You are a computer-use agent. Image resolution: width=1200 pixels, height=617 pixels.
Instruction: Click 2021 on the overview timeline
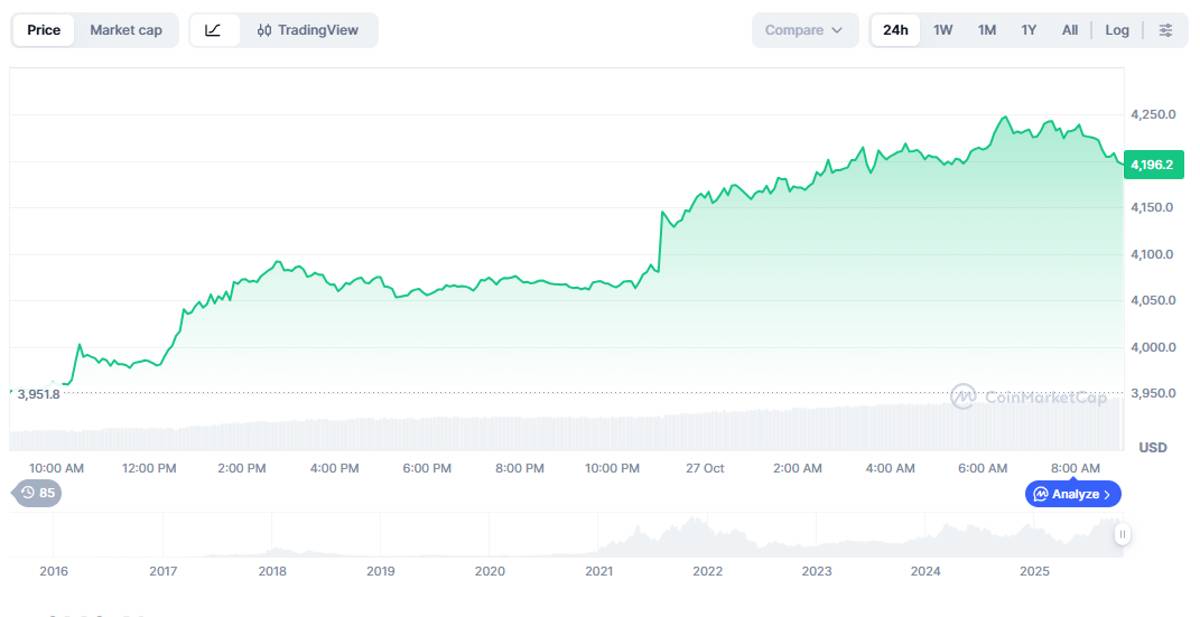[x=599, y=571]
